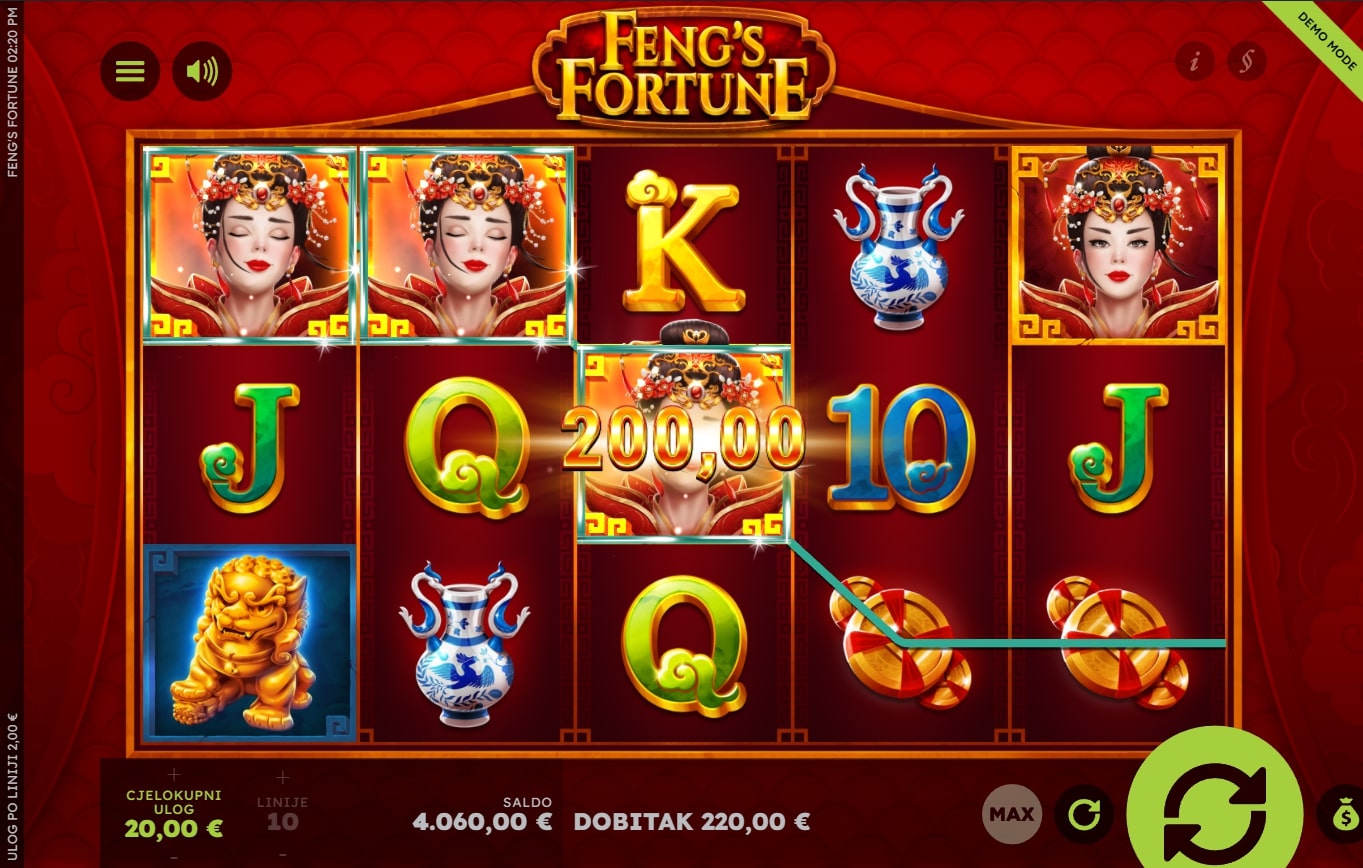Set maximum bet with MAX button
The width and height of the screenshot is (1363, 868).
click(1012, 814)
